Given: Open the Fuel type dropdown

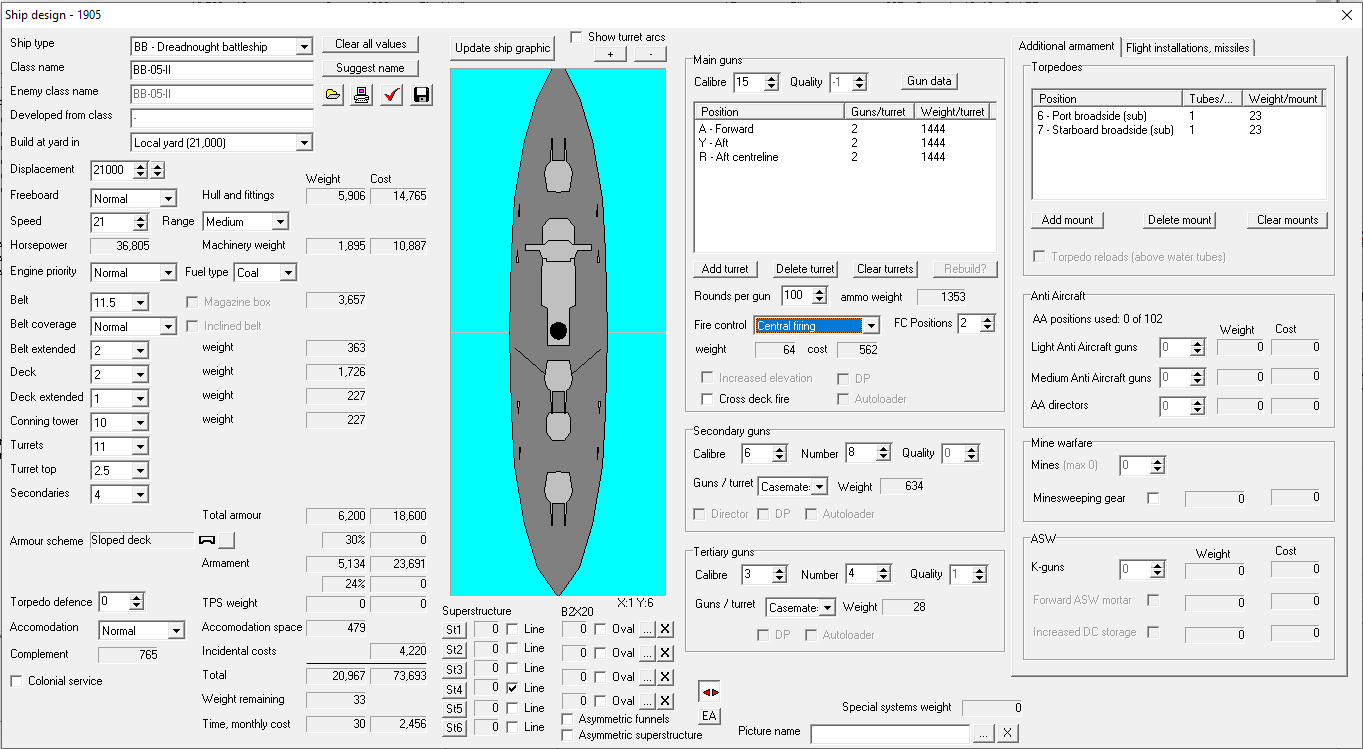Looking at the screenshot, I should coord(287,273).
